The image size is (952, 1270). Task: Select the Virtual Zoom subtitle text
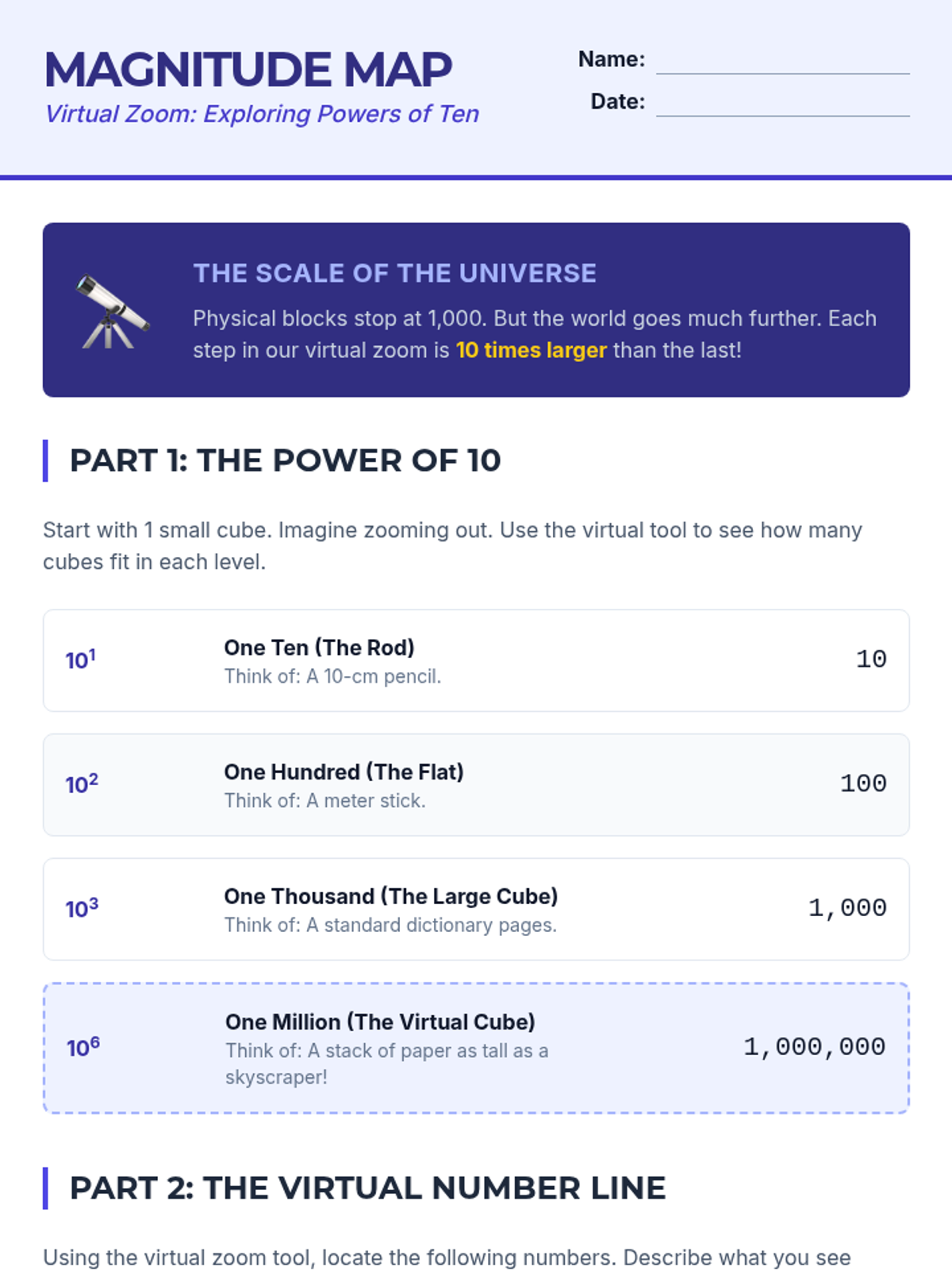coord(262,114)
